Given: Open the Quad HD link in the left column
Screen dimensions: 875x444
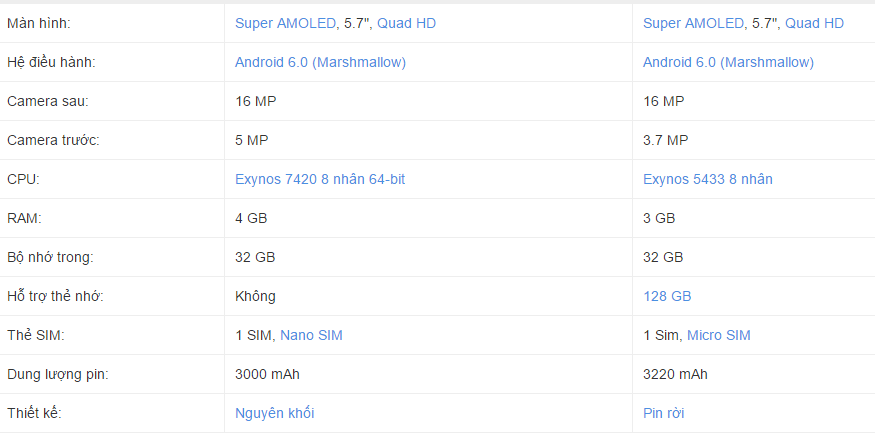Looking at the screenshot, I should [406, 23].
